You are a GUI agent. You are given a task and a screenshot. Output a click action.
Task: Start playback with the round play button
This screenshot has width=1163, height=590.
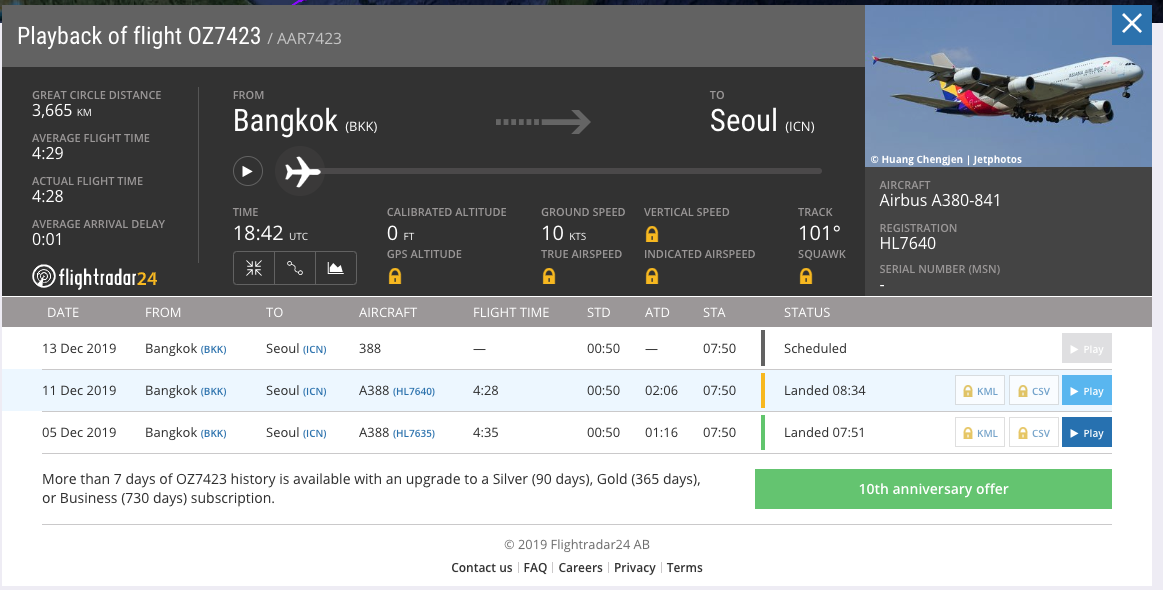[x=248, y=171]
